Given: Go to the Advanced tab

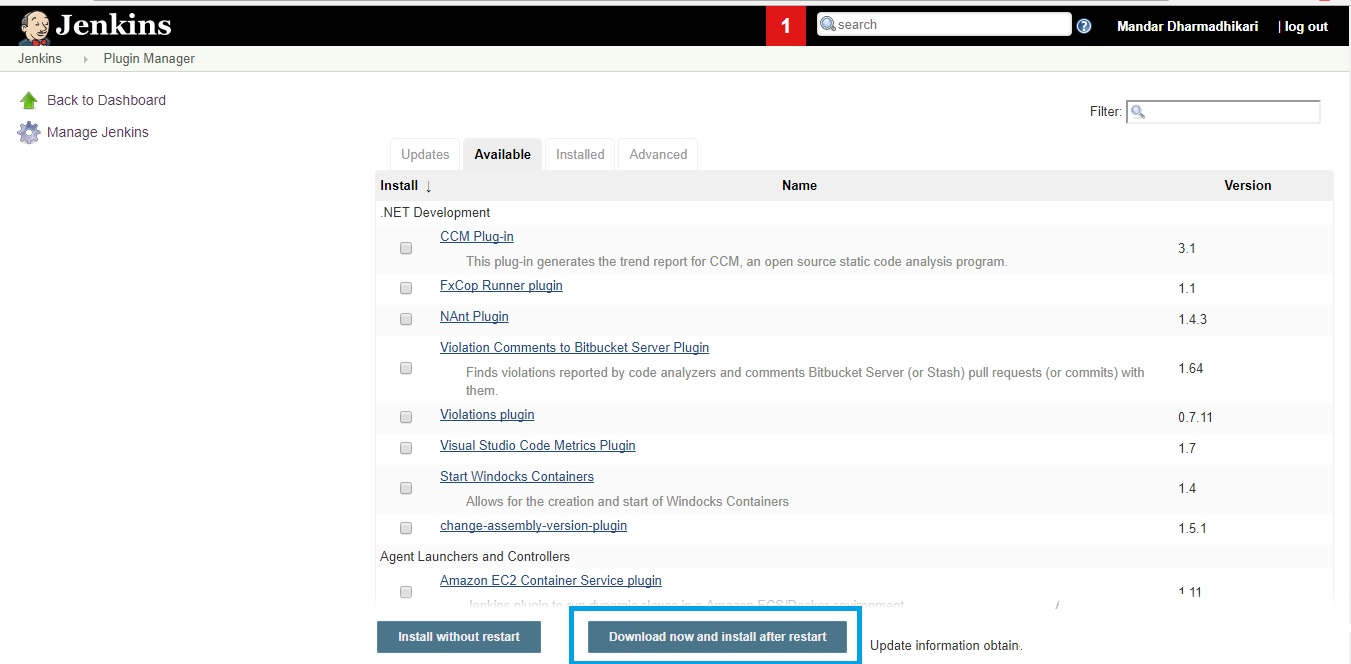Looking at the screenshot, I should pos(658,154).
